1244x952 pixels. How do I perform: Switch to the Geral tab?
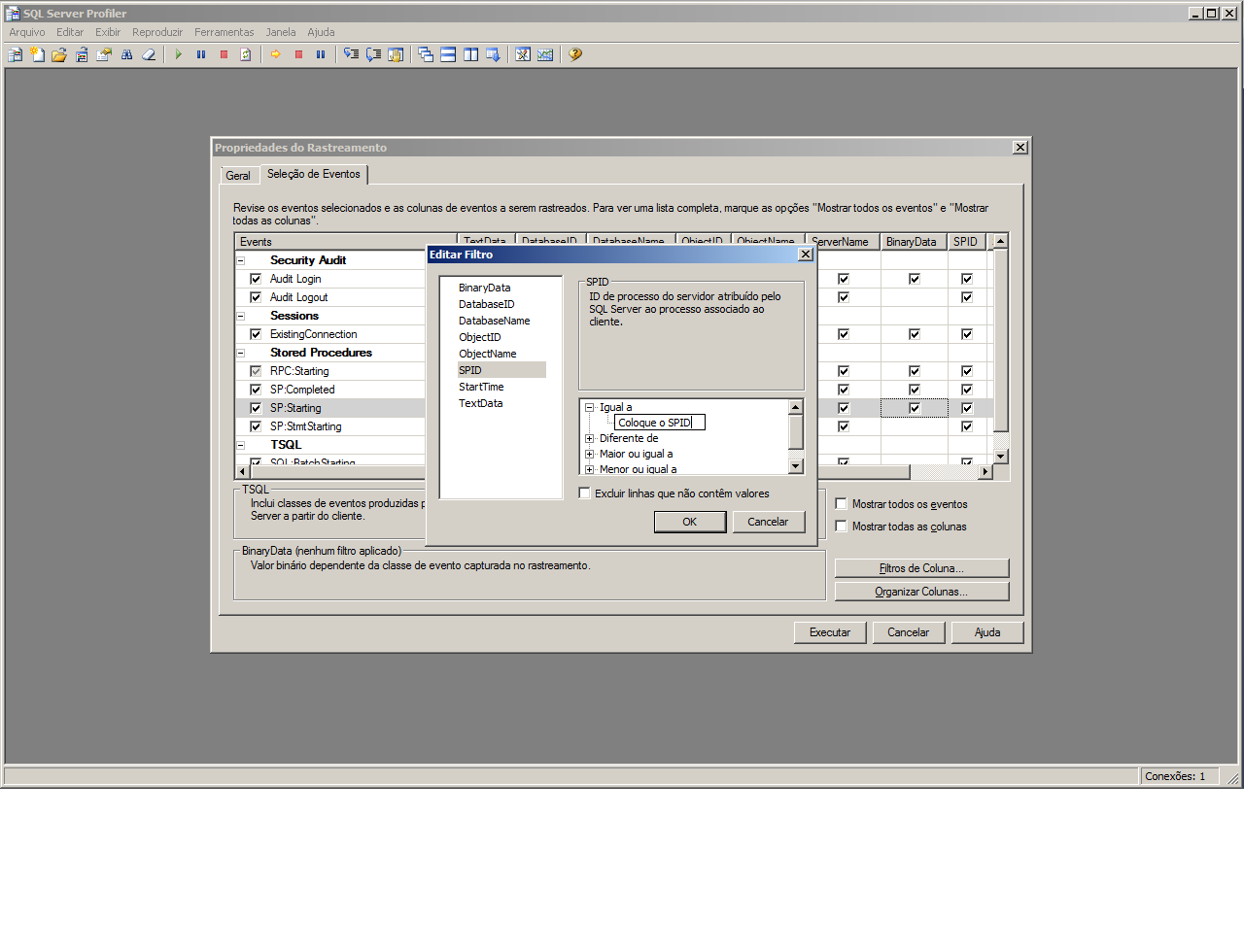(x=238, y=176)
